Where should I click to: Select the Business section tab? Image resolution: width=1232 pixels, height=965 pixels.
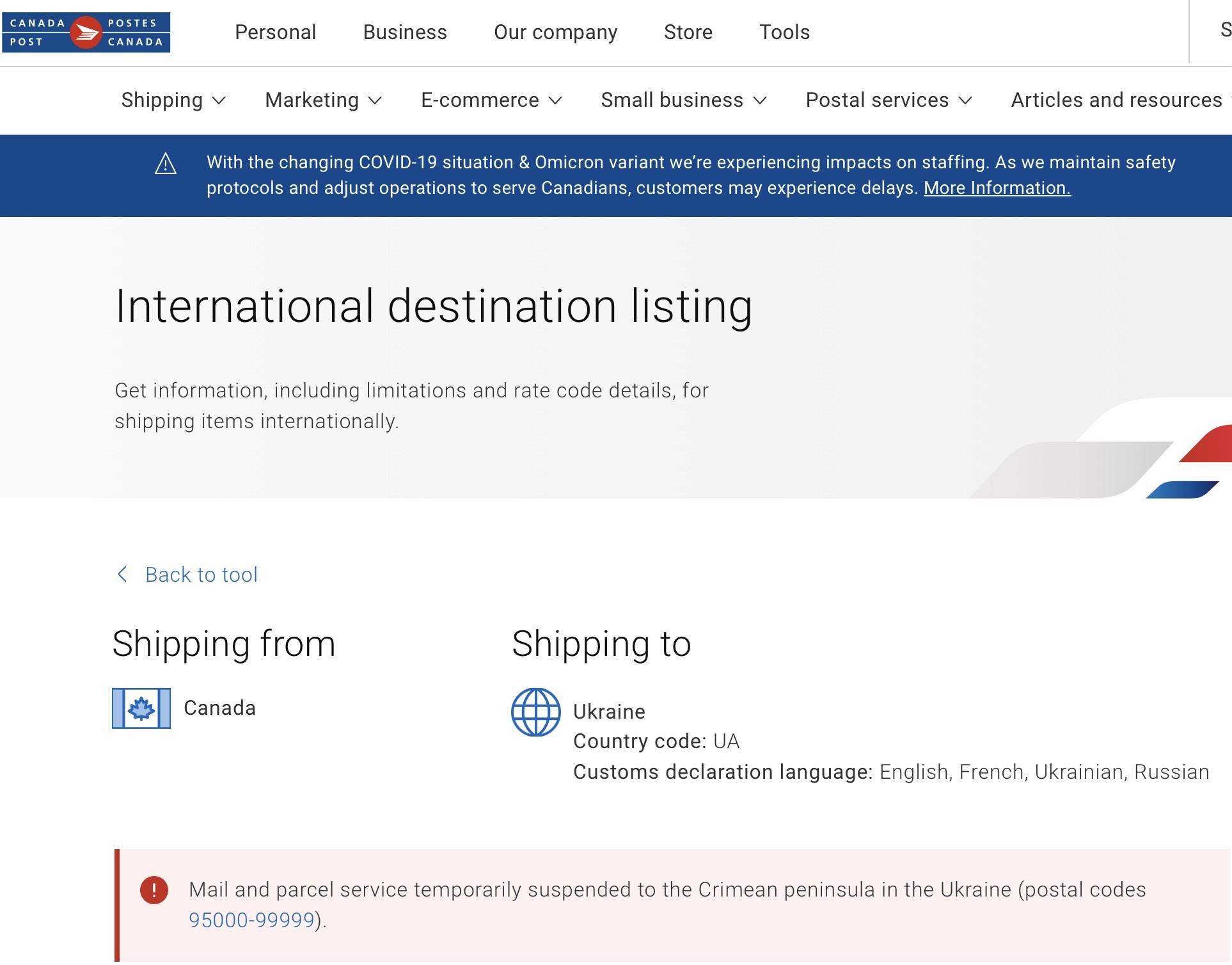pos(405,32)
